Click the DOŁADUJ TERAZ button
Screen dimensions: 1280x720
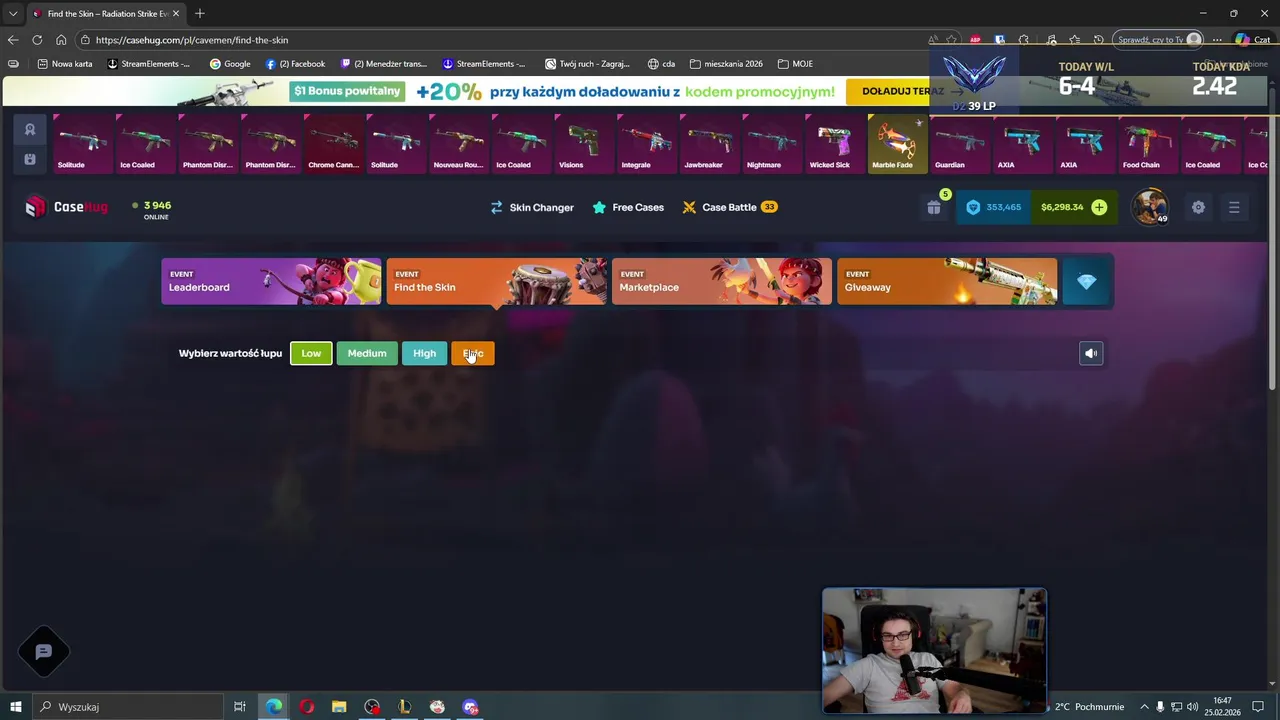(x=903, y=91)
